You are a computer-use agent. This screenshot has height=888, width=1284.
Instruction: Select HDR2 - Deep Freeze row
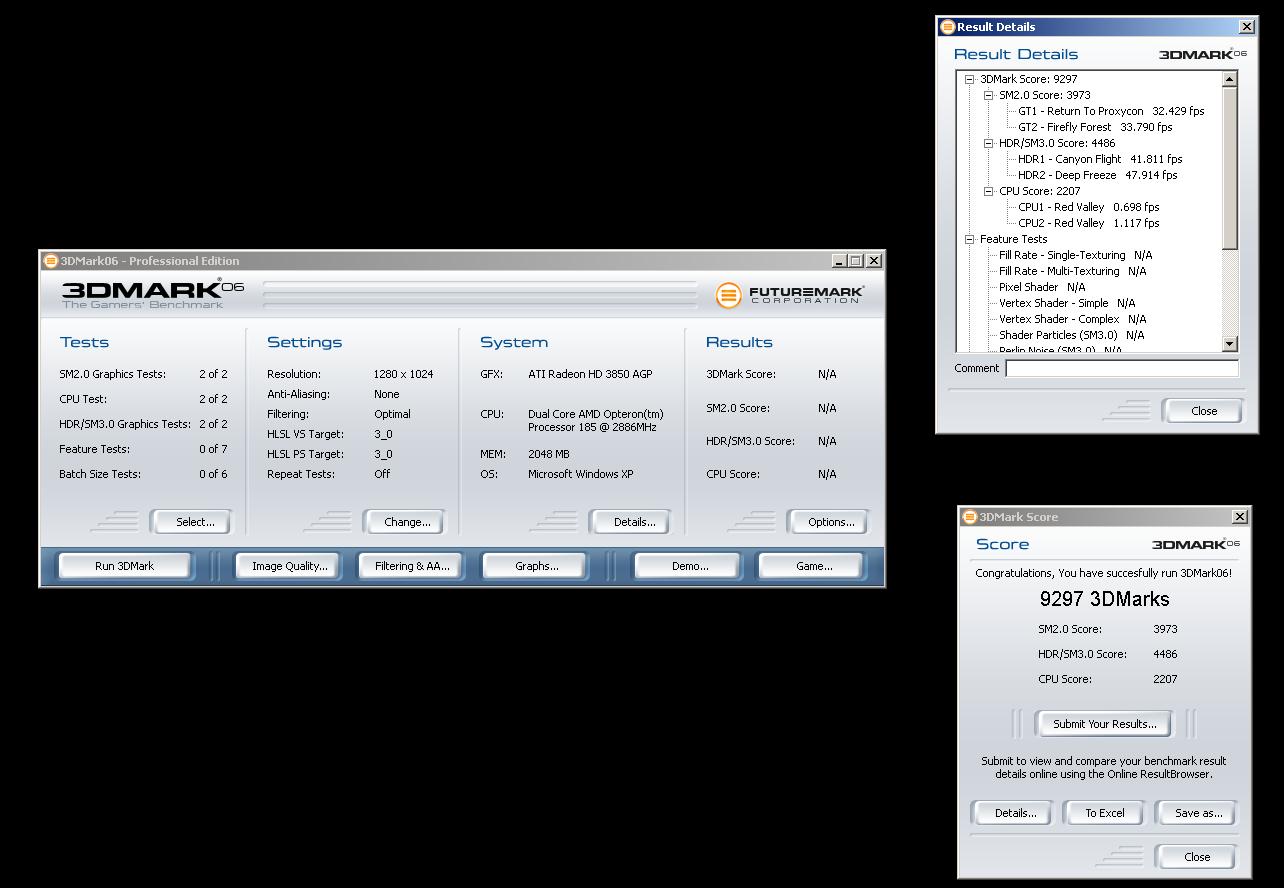[1097, 175]
